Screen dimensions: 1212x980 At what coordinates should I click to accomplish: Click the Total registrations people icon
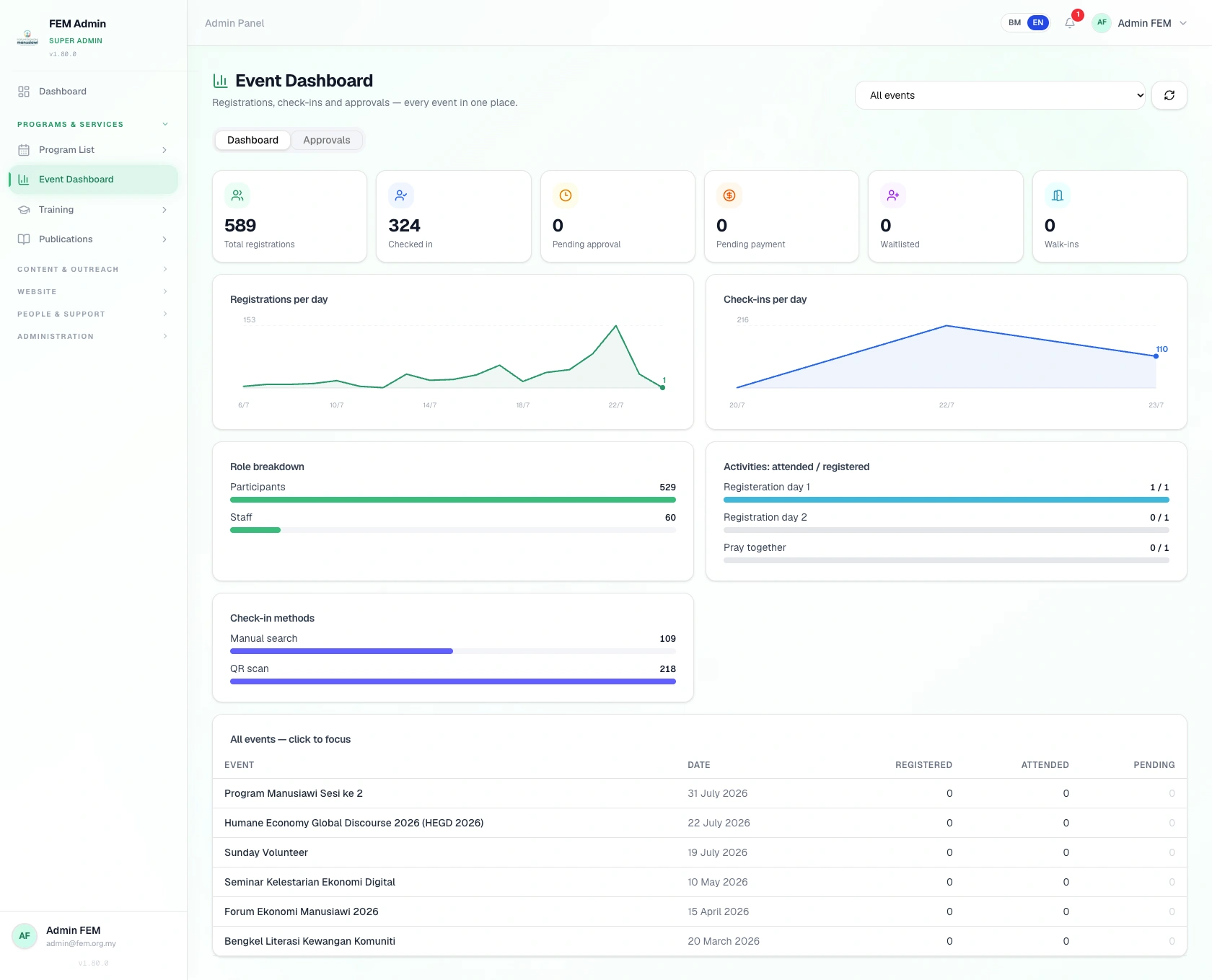click(237, 195)
